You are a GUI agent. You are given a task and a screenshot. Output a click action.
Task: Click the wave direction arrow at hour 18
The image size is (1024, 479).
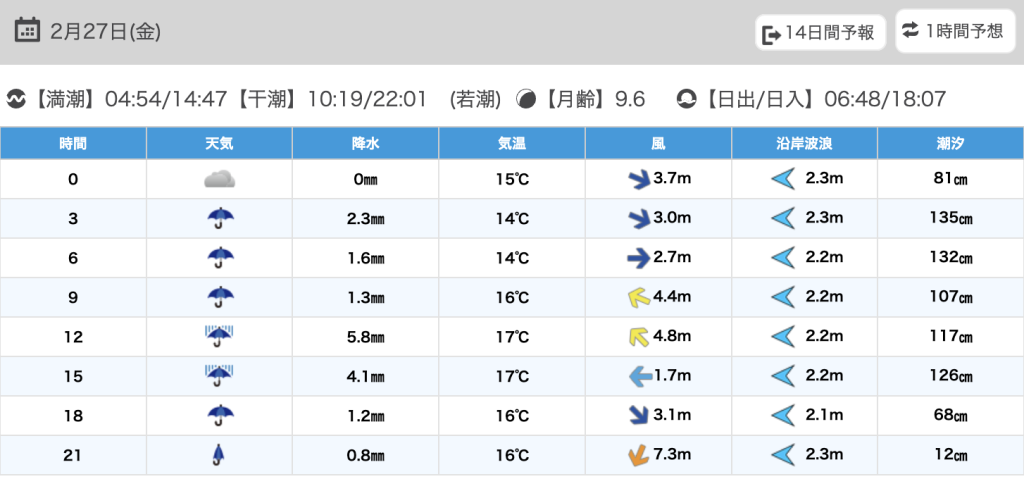point(783,416)
